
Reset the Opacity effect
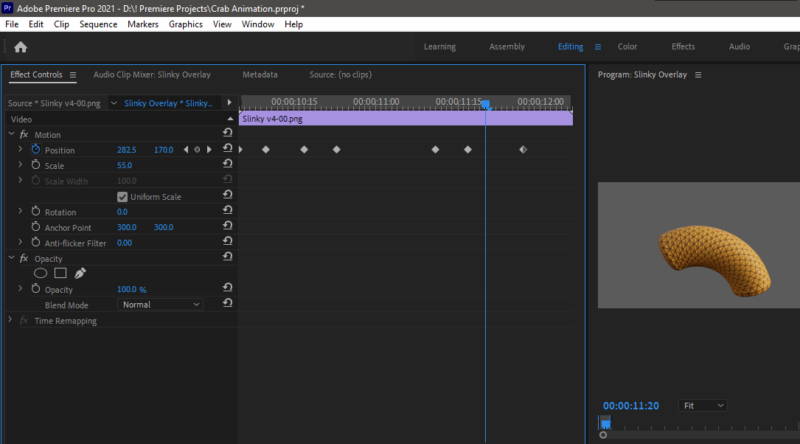coord(228,257)
